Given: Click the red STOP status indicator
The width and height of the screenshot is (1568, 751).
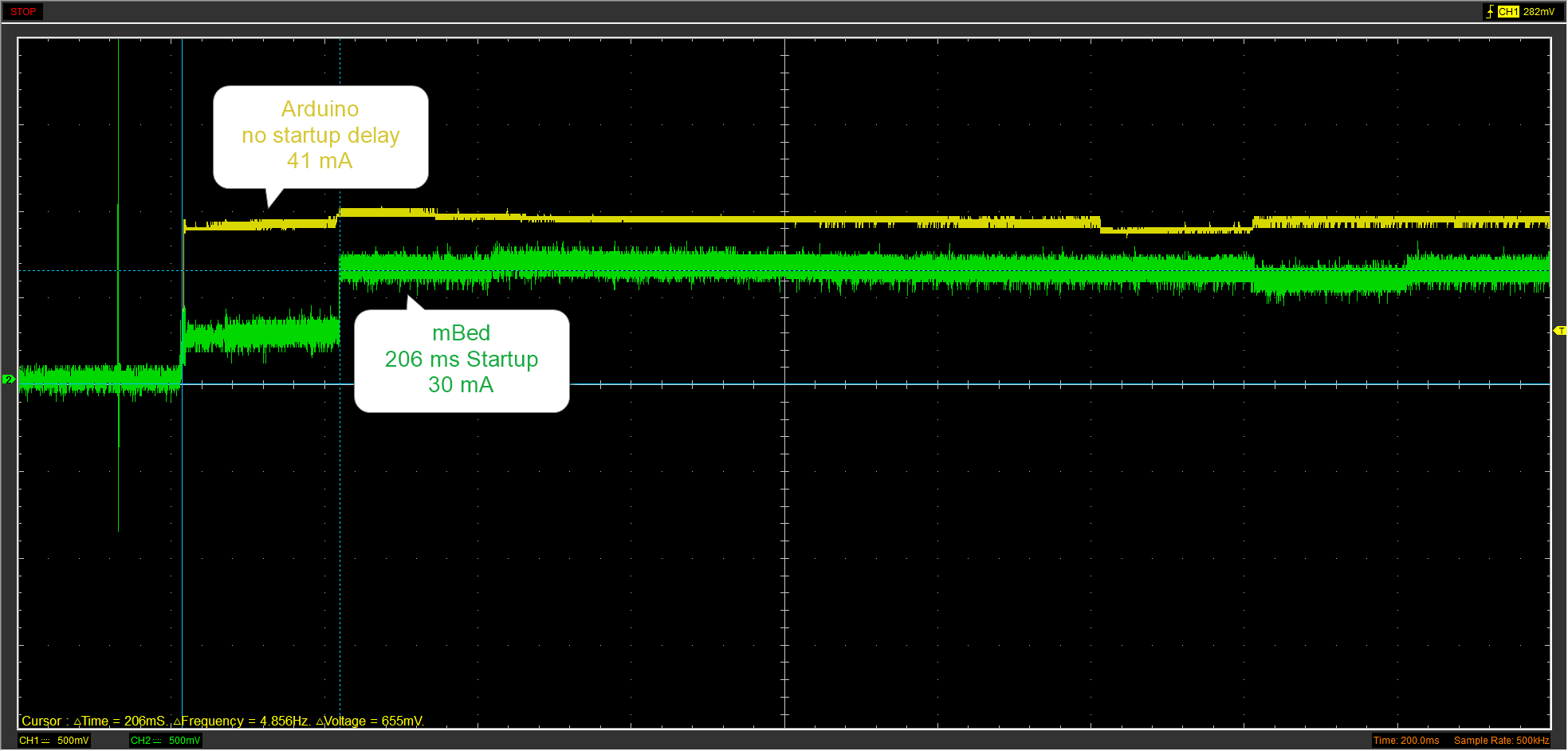Looking at the screenshot, I should (x=23, y=12).
